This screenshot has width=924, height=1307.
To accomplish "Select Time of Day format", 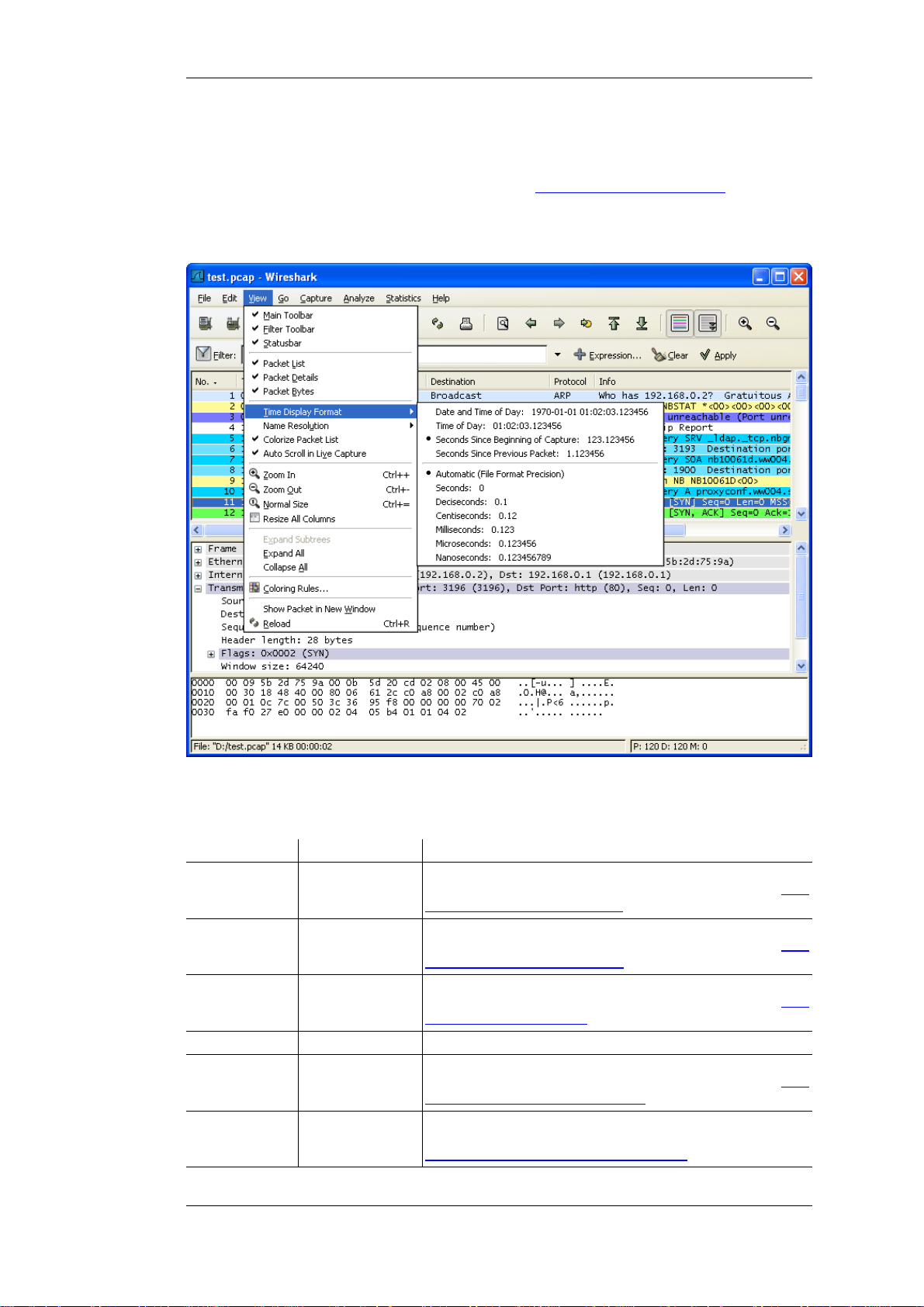I will pos(540,425).
